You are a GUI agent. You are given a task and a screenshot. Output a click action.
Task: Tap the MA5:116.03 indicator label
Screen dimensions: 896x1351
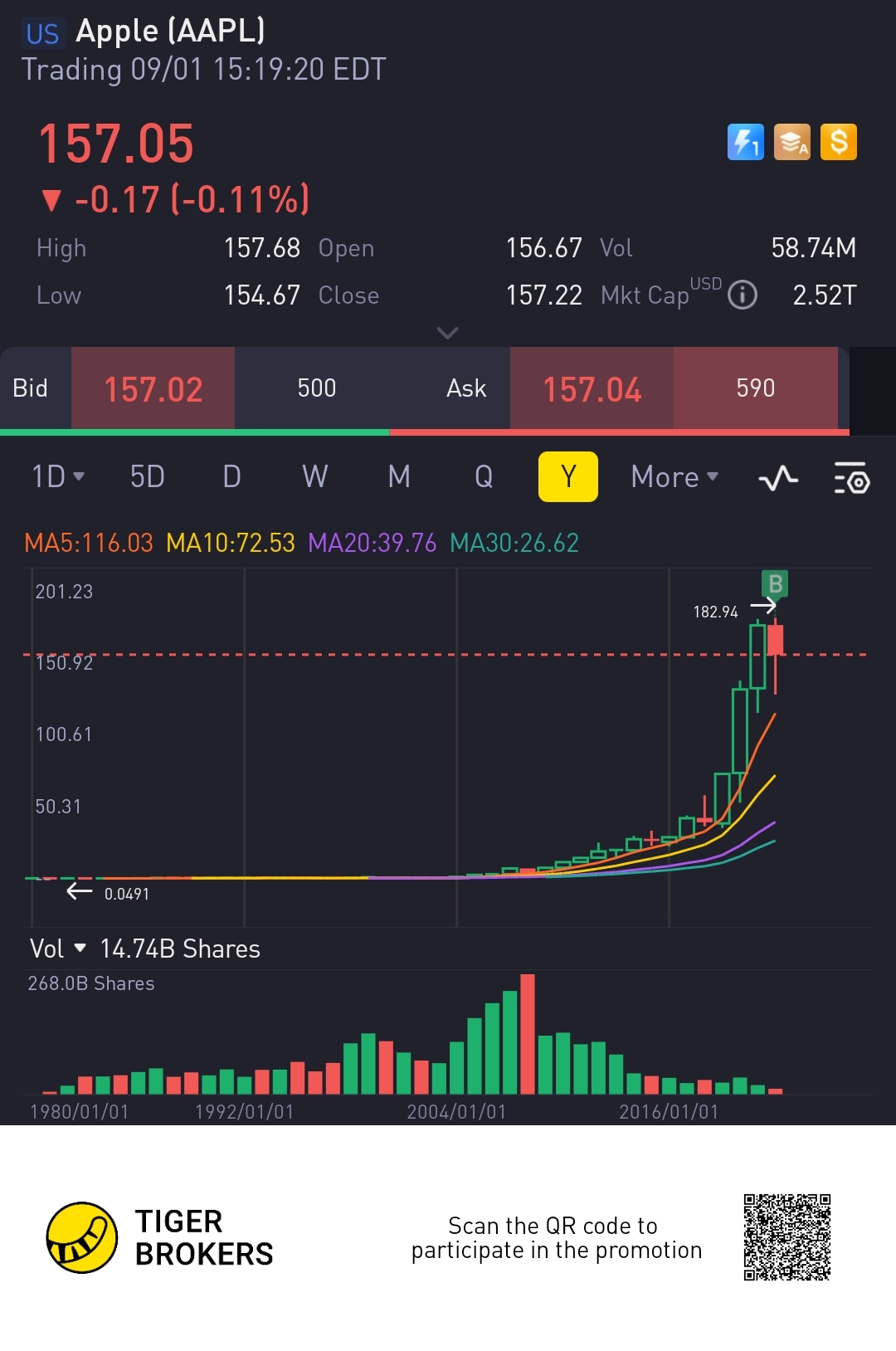click(x=89, y=543)
